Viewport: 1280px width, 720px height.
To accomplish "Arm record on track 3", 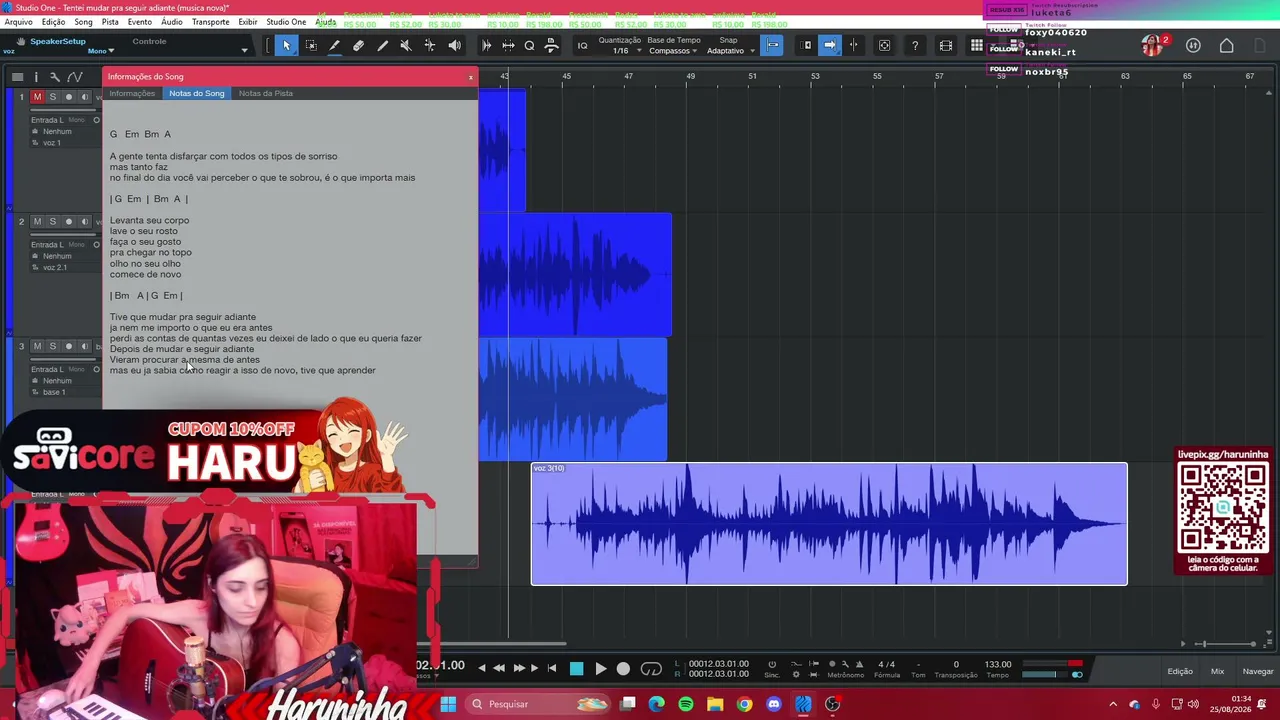I will [68, 346].
